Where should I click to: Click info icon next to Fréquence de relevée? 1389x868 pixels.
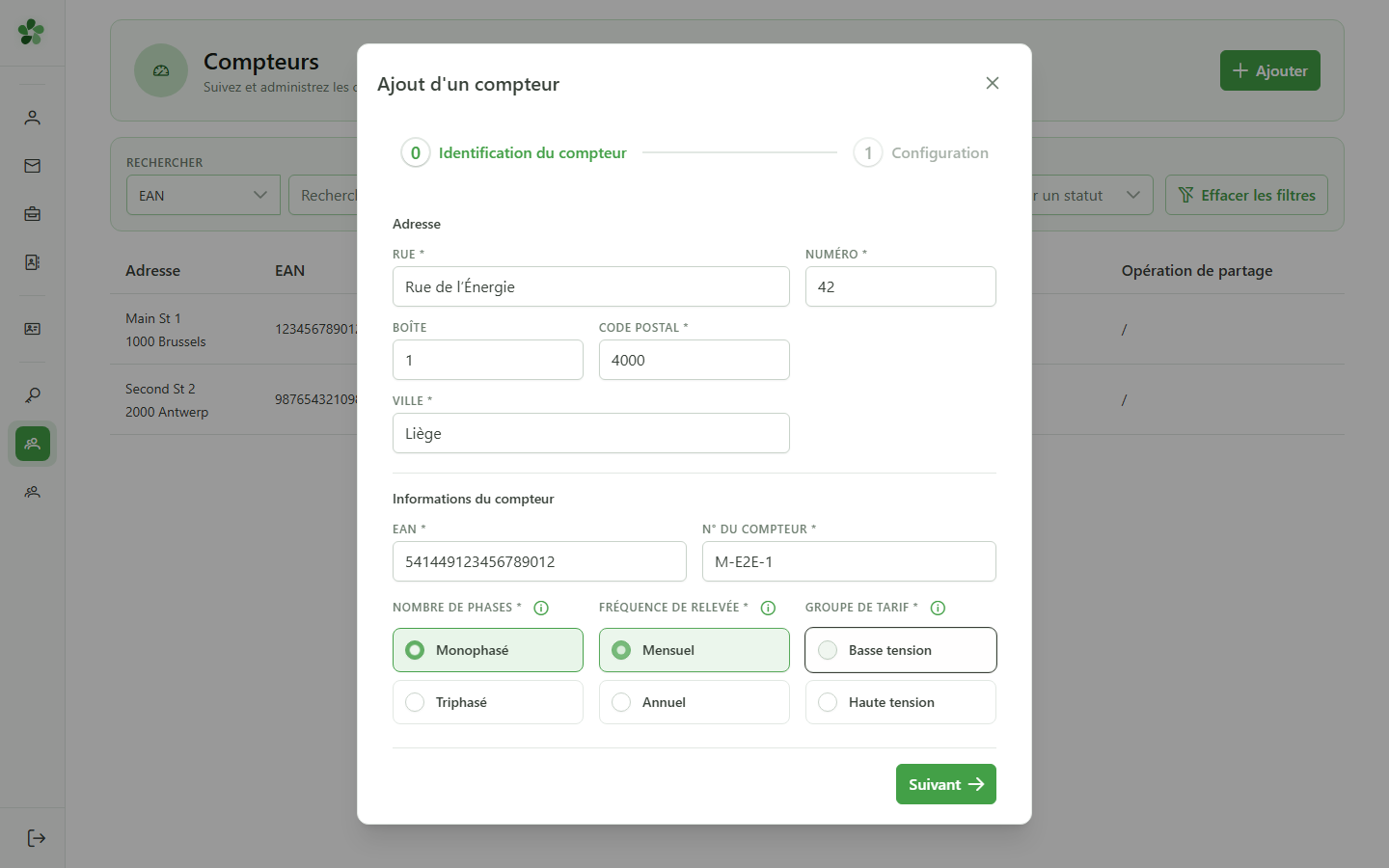769,608
